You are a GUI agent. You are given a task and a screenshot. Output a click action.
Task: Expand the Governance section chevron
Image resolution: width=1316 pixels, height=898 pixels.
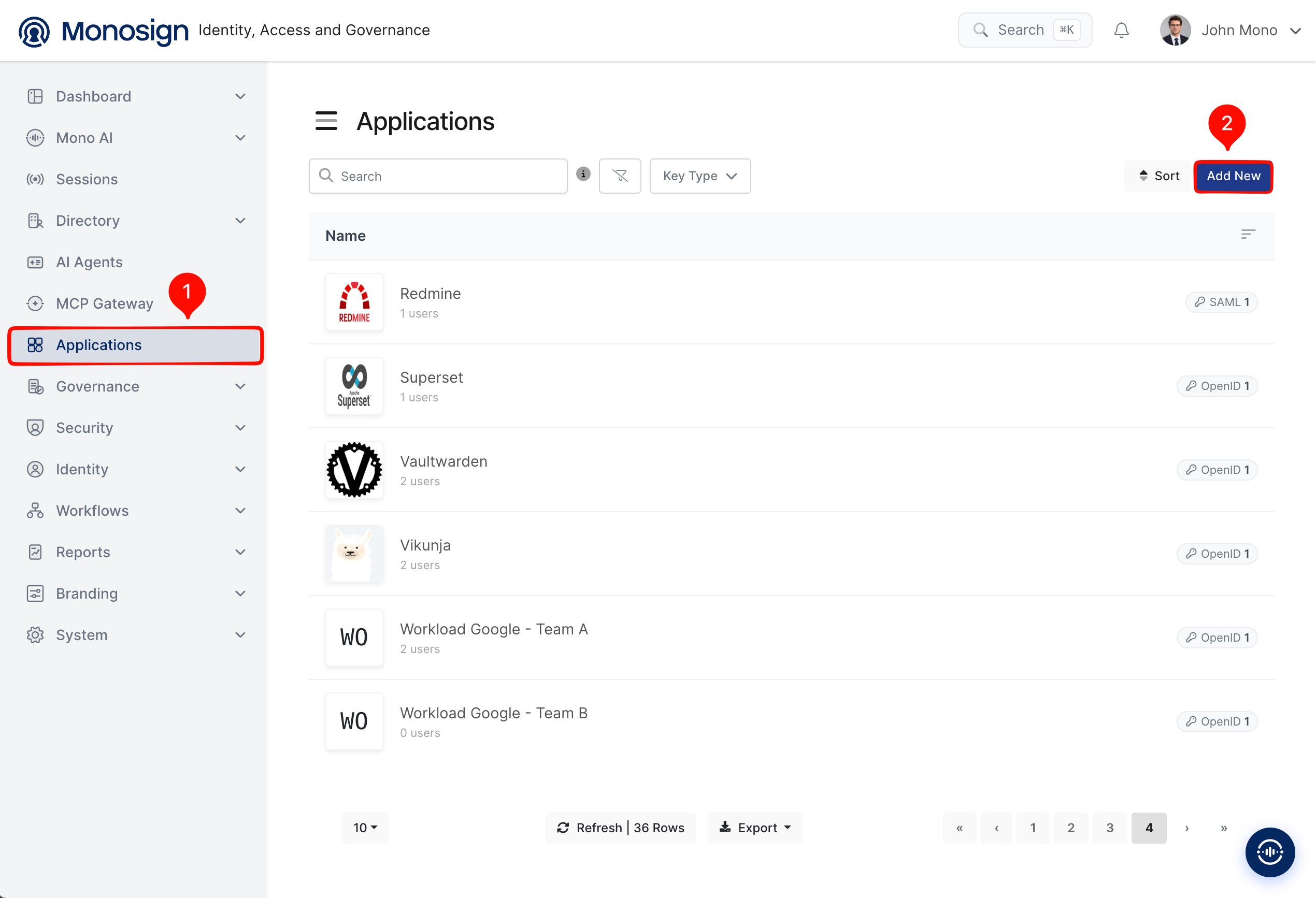240,386
